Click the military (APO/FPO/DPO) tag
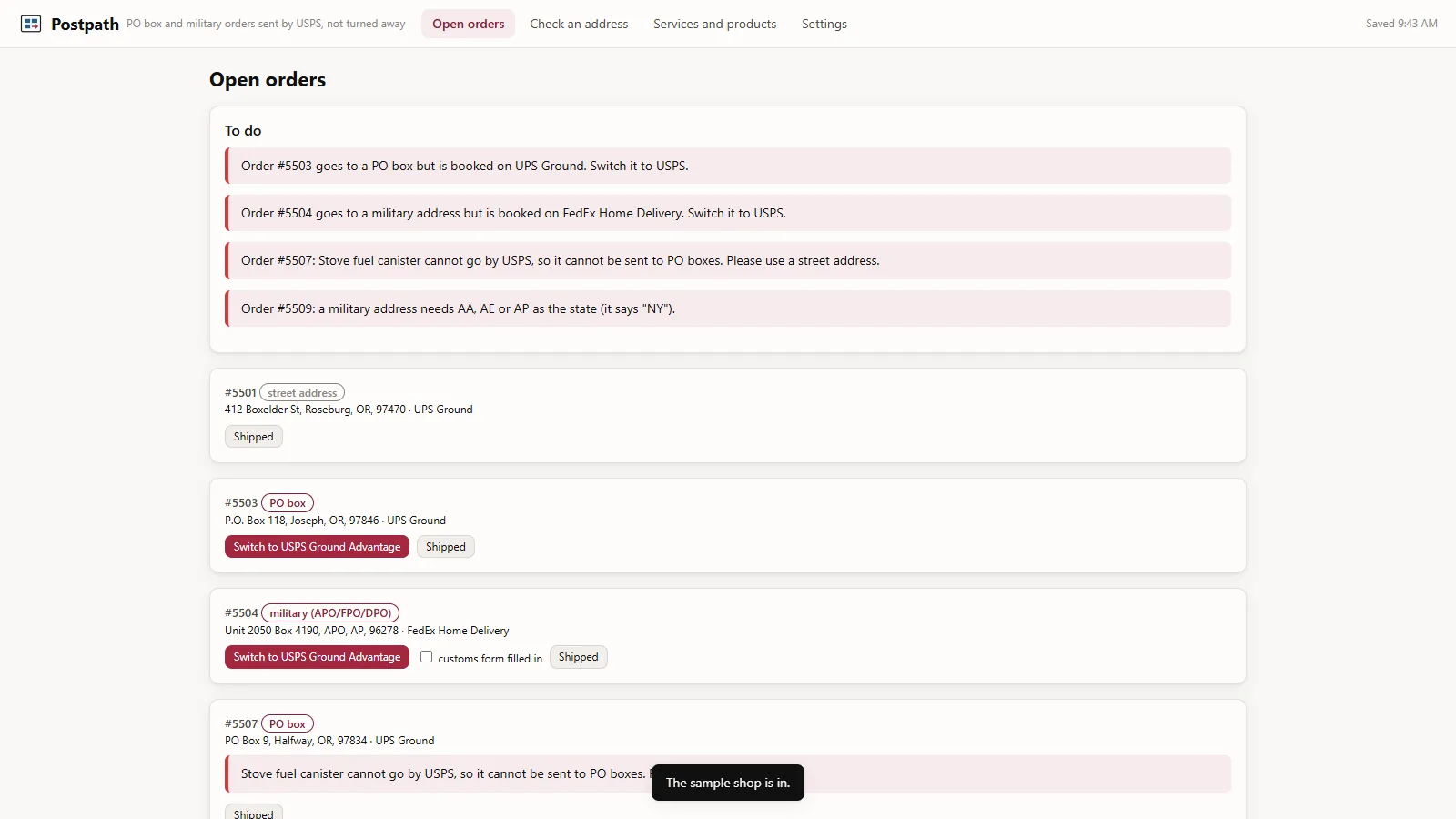Screen dimensions: 1456x819 click(x=330, y=613)
